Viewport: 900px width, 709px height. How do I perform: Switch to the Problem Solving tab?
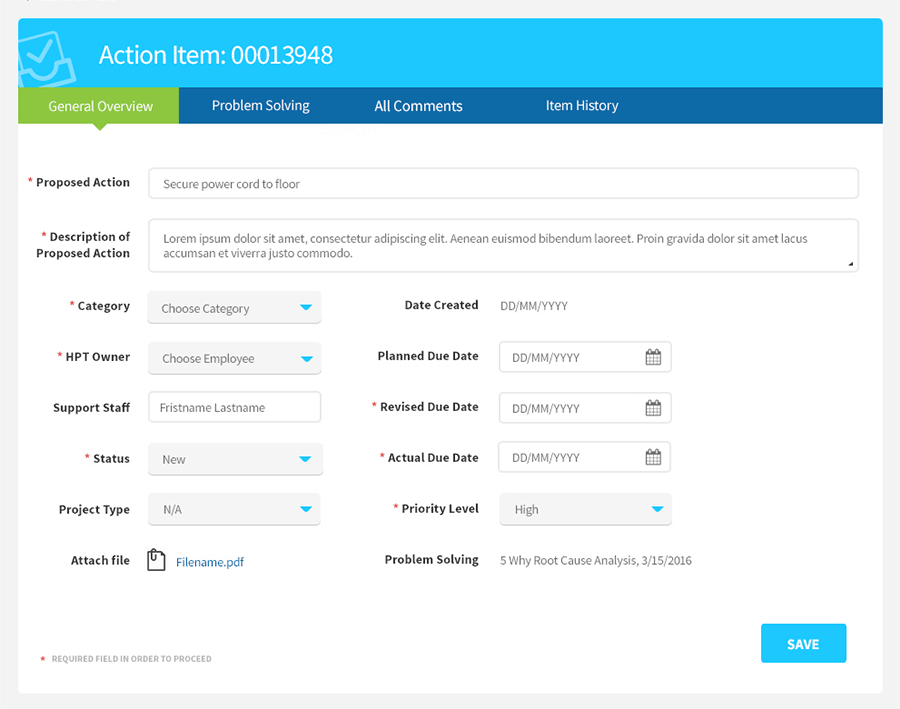[260, 106]
